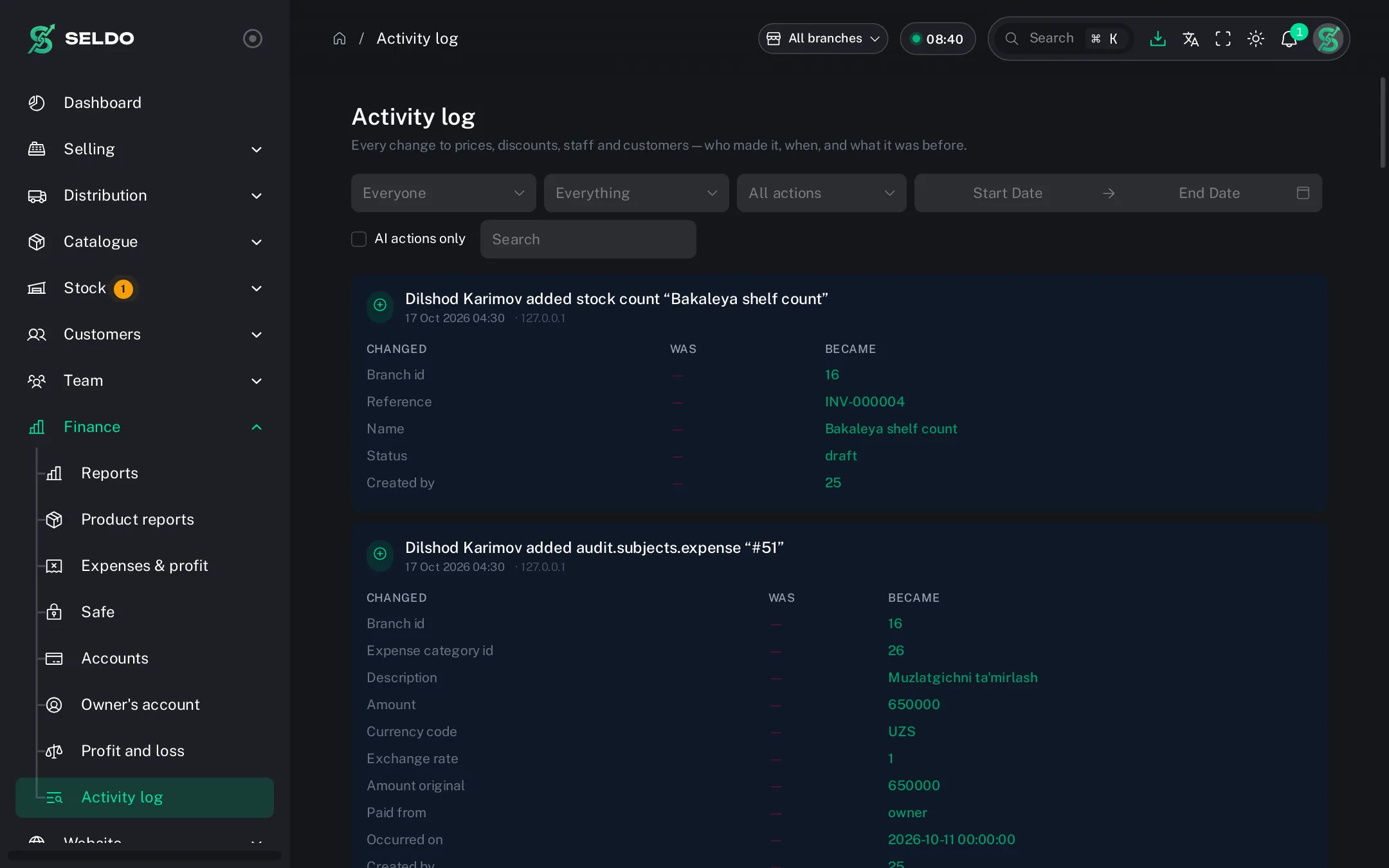This screenshot has height=868, width=1389.
Task: Click the SELDO logo icon
Action: pos(41,39)
